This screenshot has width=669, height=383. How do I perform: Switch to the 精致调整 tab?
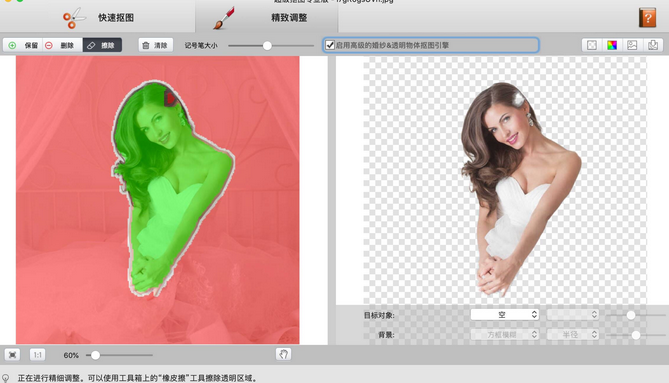point(267,17)
